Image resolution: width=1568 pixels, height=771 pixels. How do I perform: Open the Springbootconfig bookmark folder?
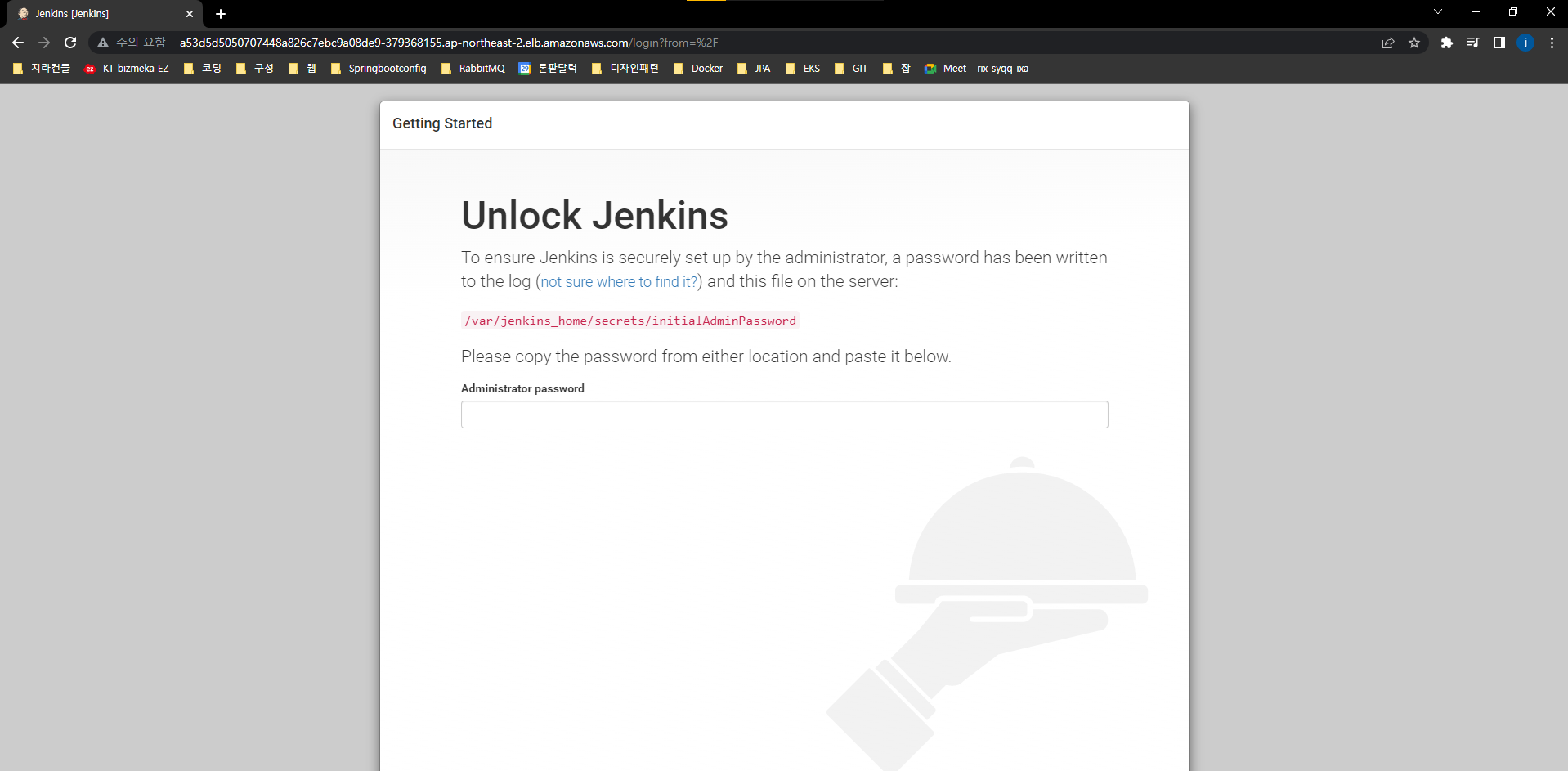379,69
